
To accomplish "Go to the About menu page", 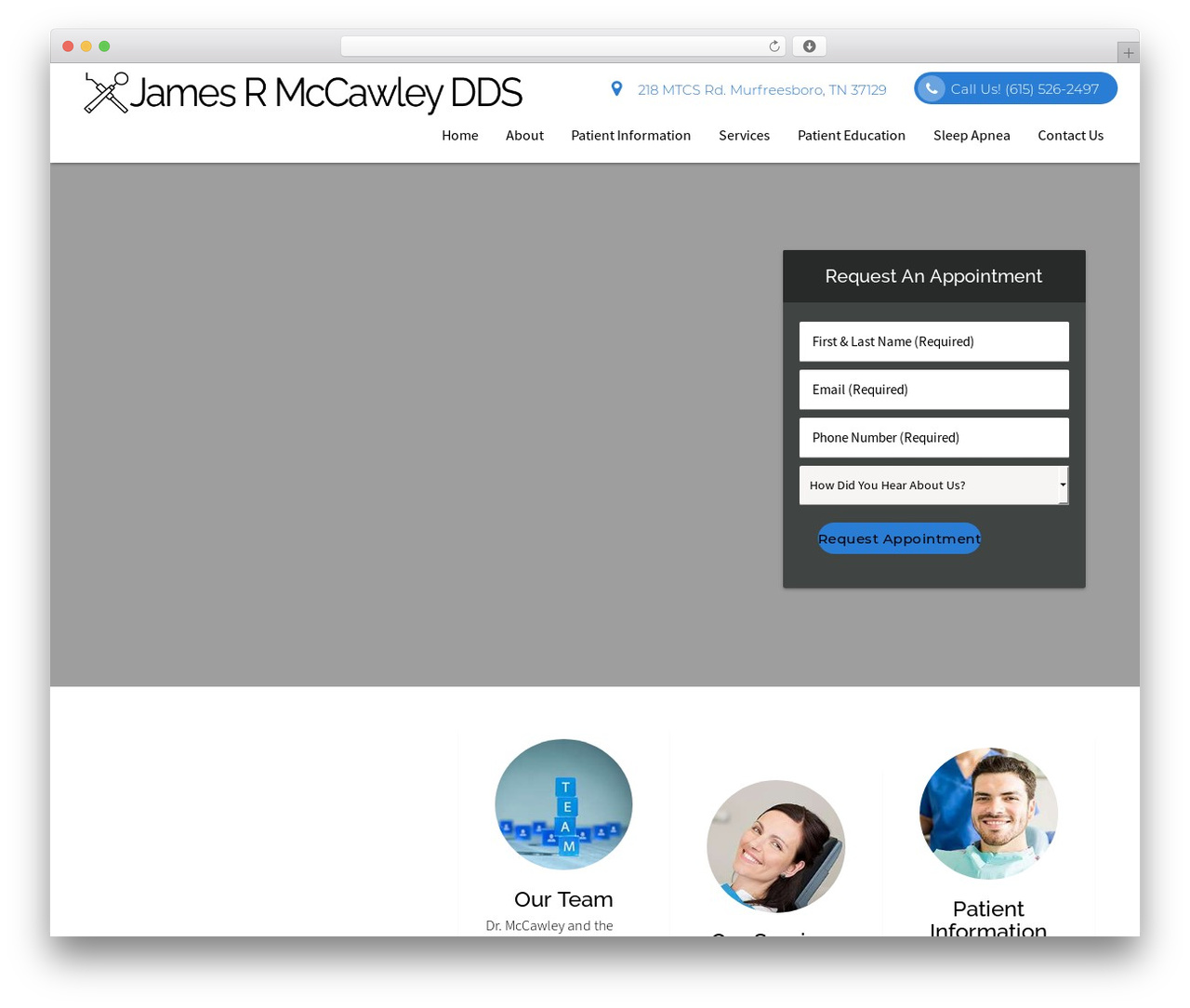I will 524,136.
